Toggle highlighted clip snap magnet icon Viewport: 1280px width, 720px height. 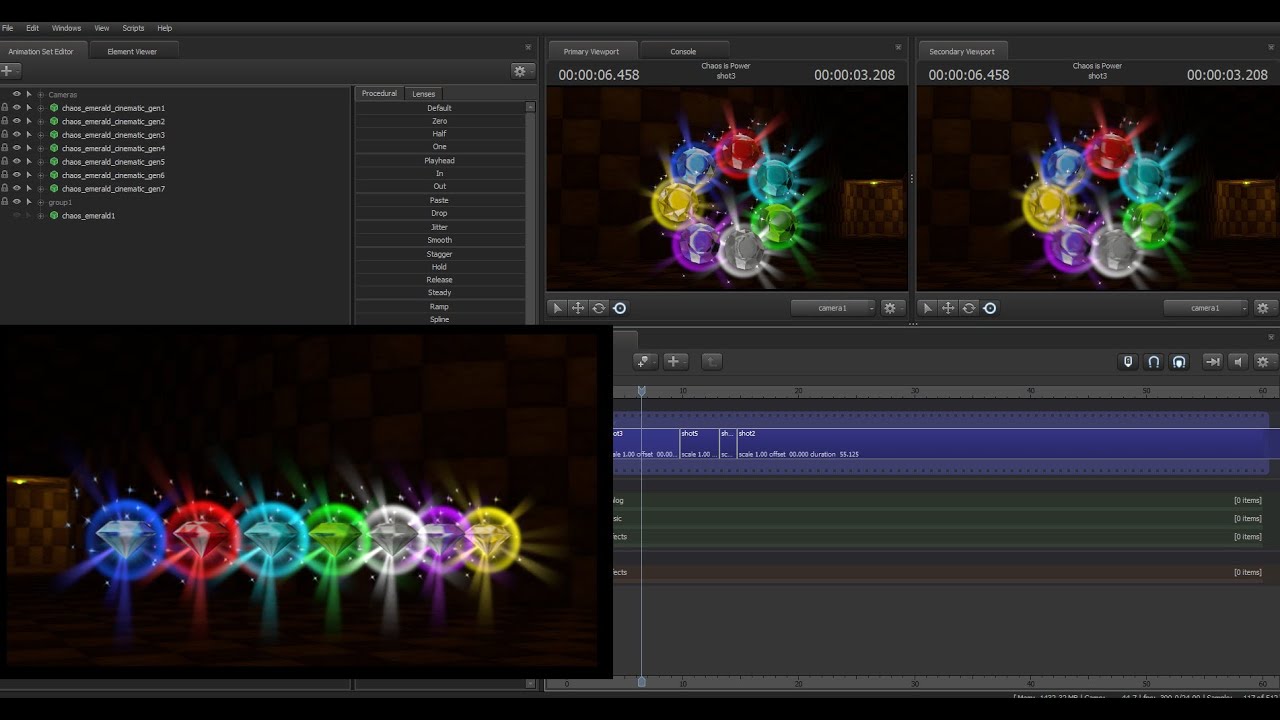click(x=1179, y=362)
